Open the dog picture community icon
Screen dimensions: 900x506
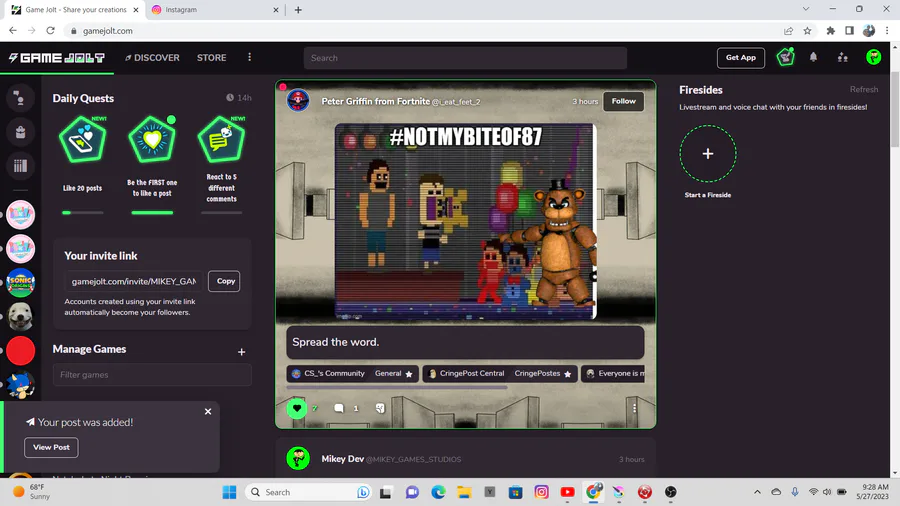click(21, 317)
